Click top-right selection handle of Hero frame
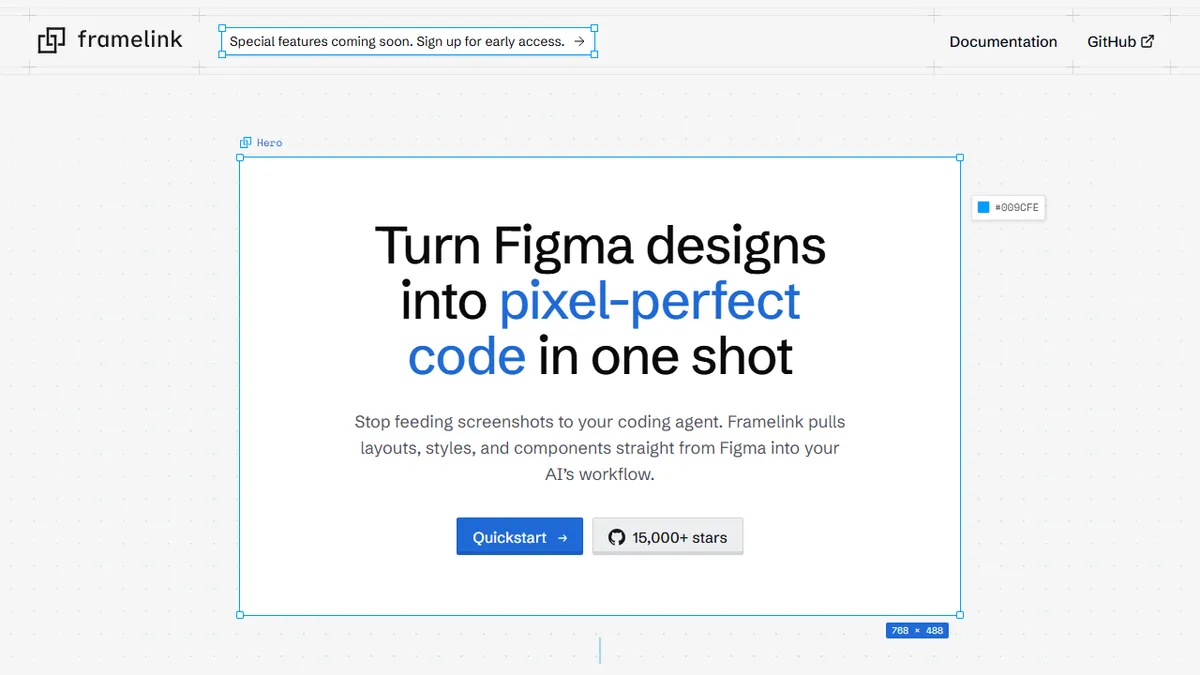Screen dimensions: 1200x675 (960, 157)
